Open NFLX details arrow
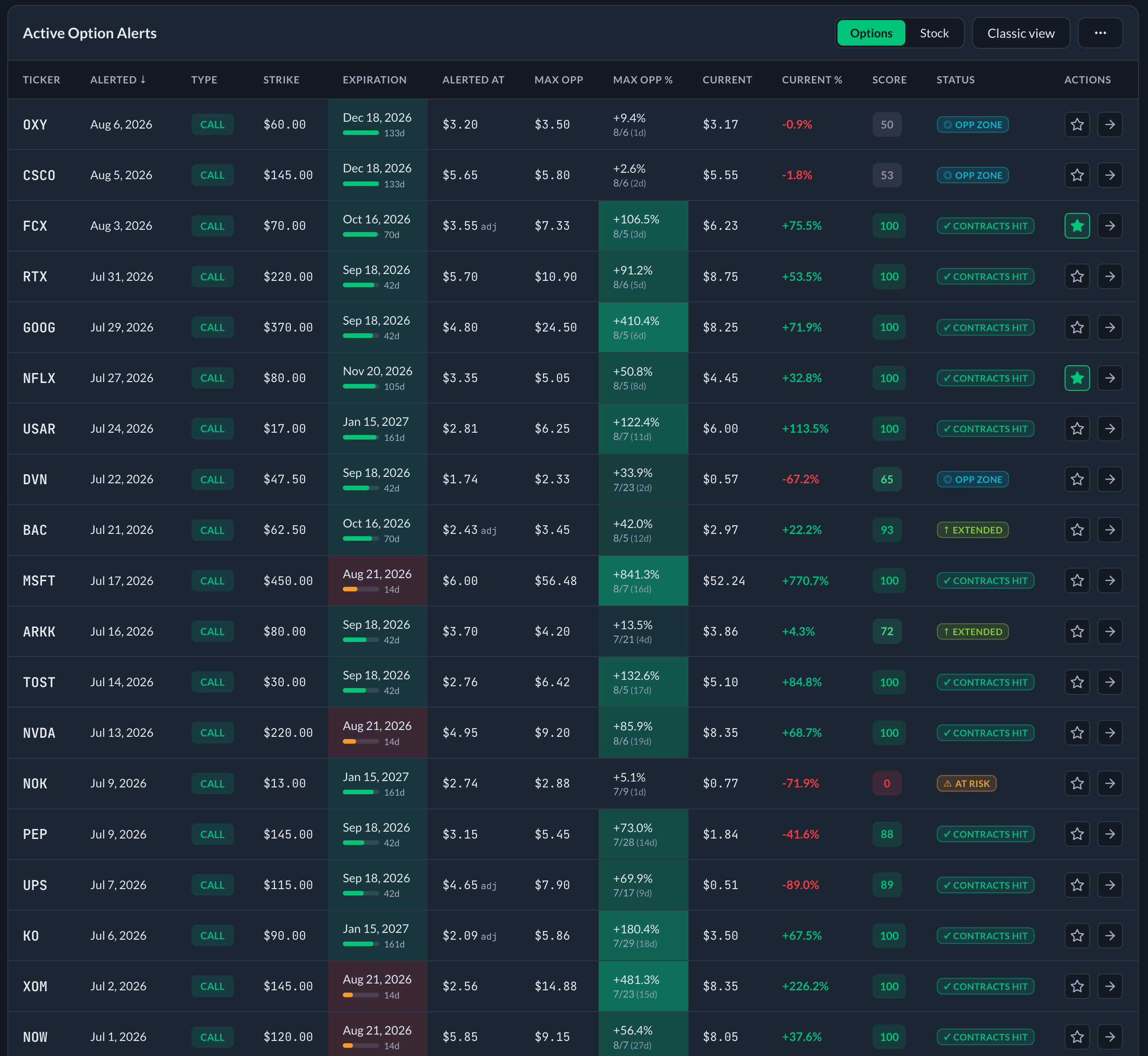Viewport: 1148px width, 1056px height. pos(1109,378)
